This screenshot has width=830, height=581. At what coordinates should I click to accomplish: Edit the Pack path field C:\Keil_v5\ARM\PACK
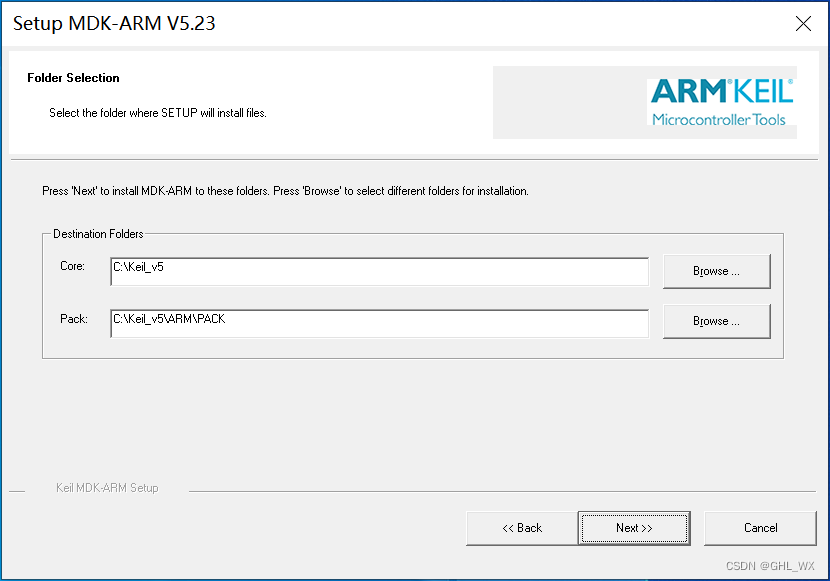[380, 323]
